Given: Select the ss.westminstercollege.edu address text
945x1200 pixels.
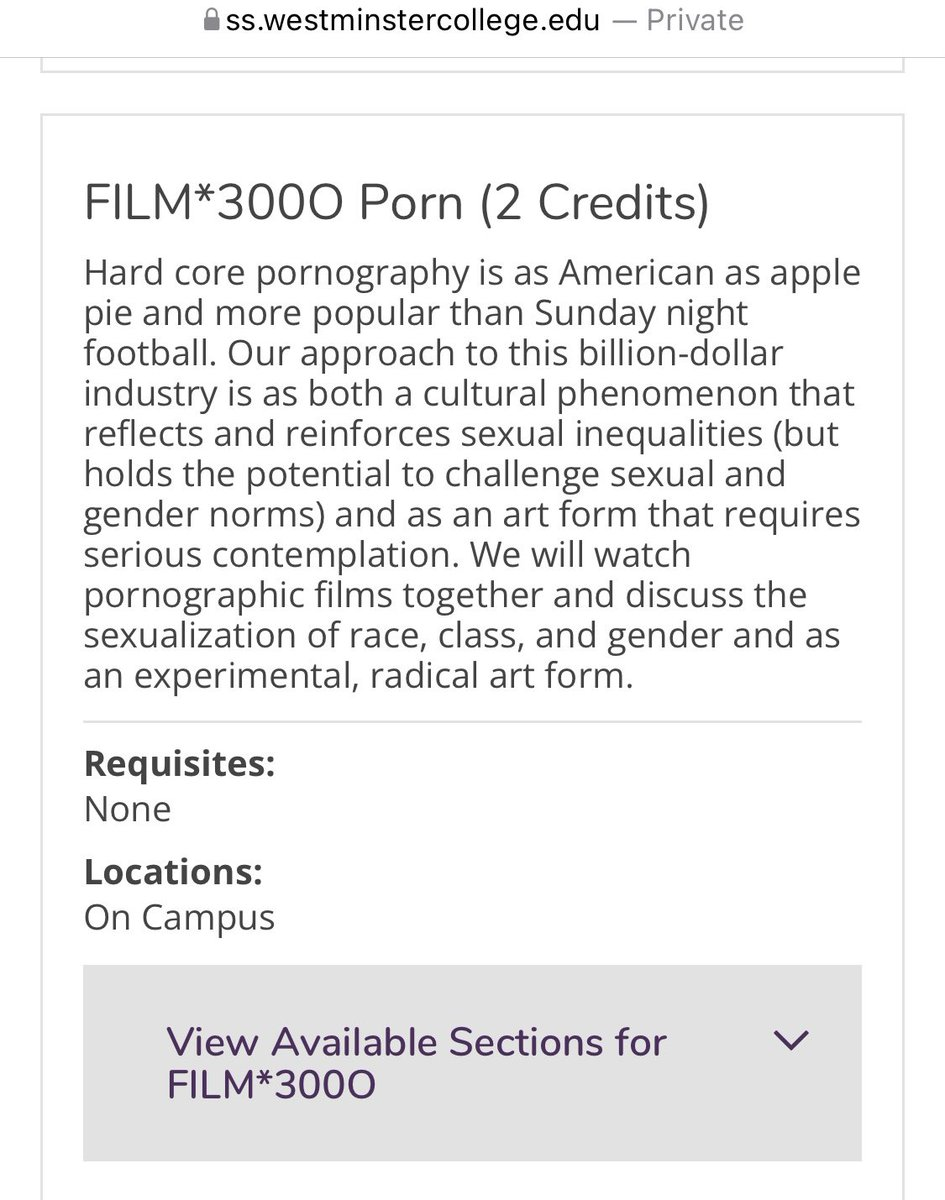Looking at the screenshot, I should coord(413,21).
